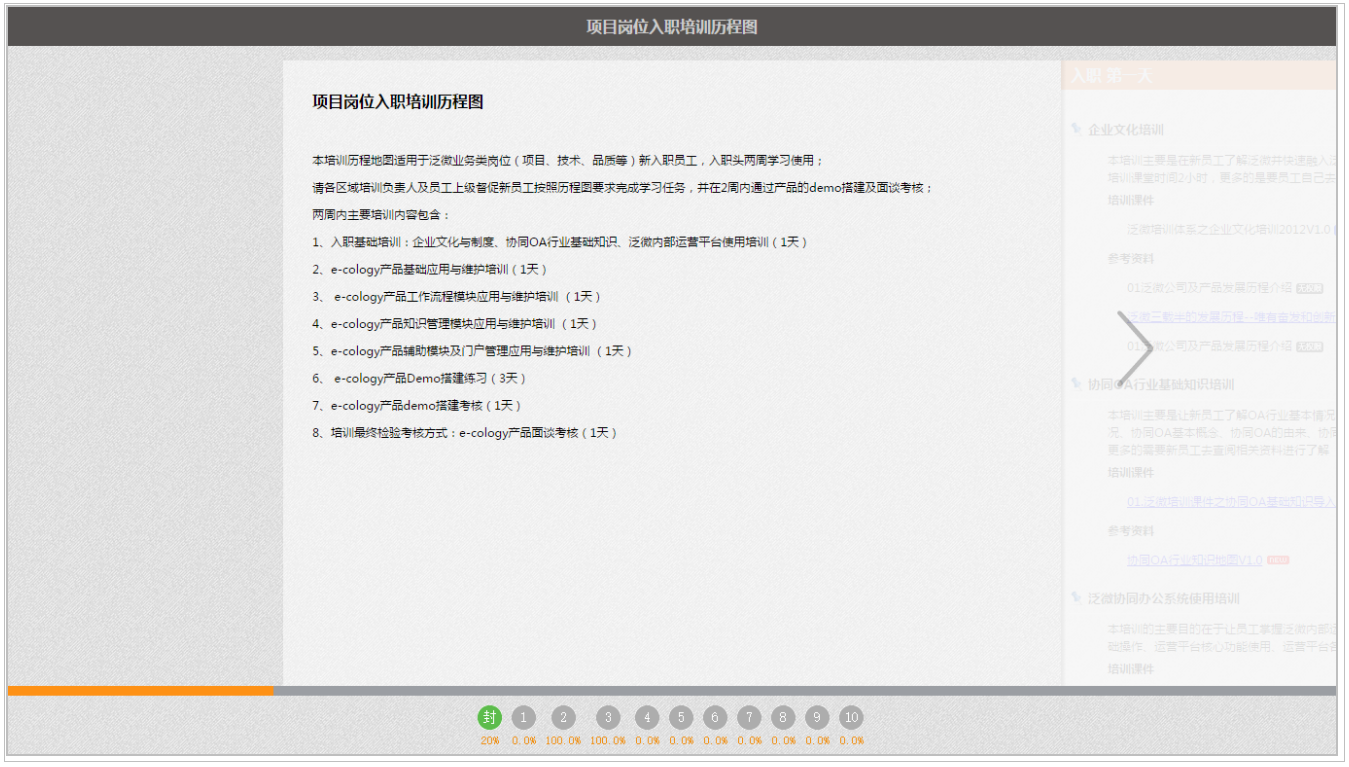Click list item 8 培训最终检验考核方式
Screen dimensions: 1349x767
pos(465,432)
